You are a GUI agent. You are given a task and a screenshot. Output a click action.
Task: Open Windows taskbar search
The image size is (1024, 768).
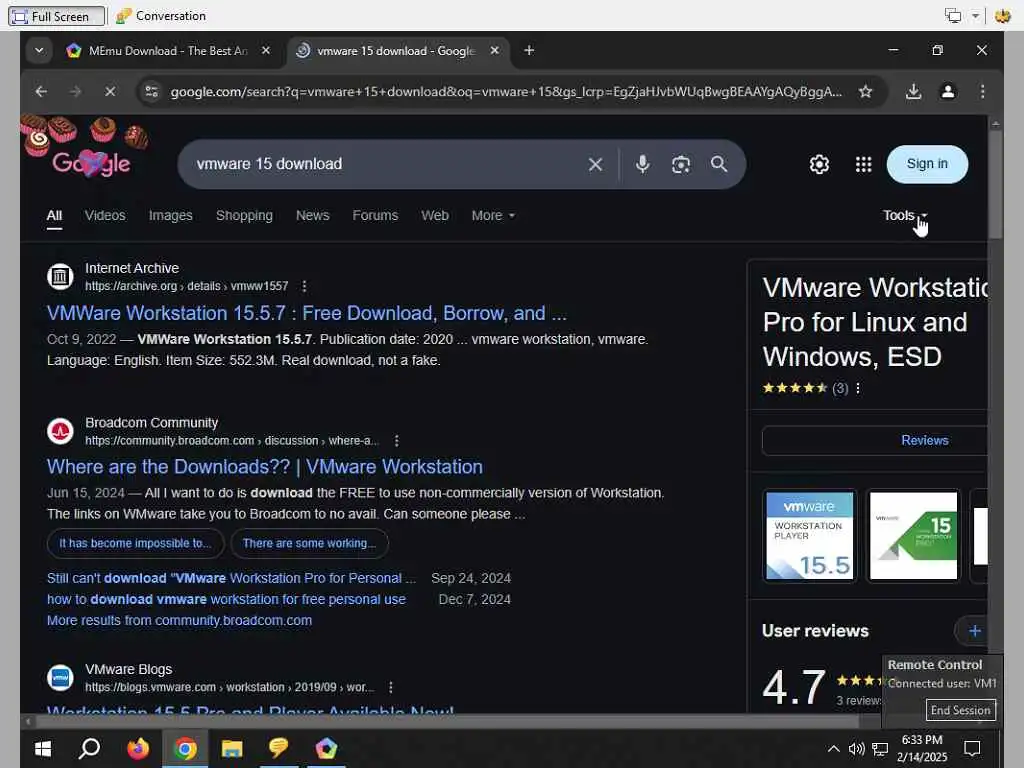pos(89,748)
